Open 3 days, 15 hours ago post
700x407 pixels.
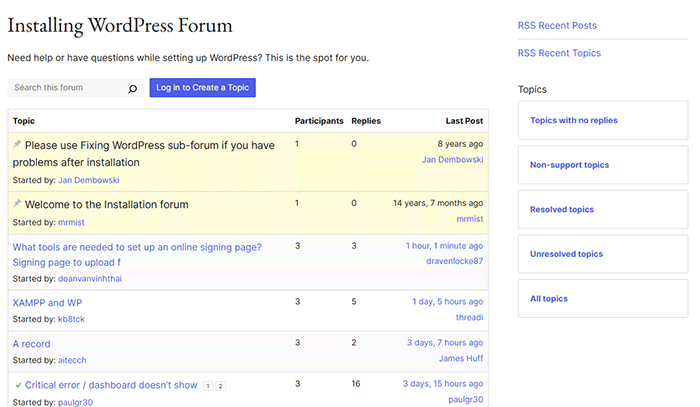point(443,384)
